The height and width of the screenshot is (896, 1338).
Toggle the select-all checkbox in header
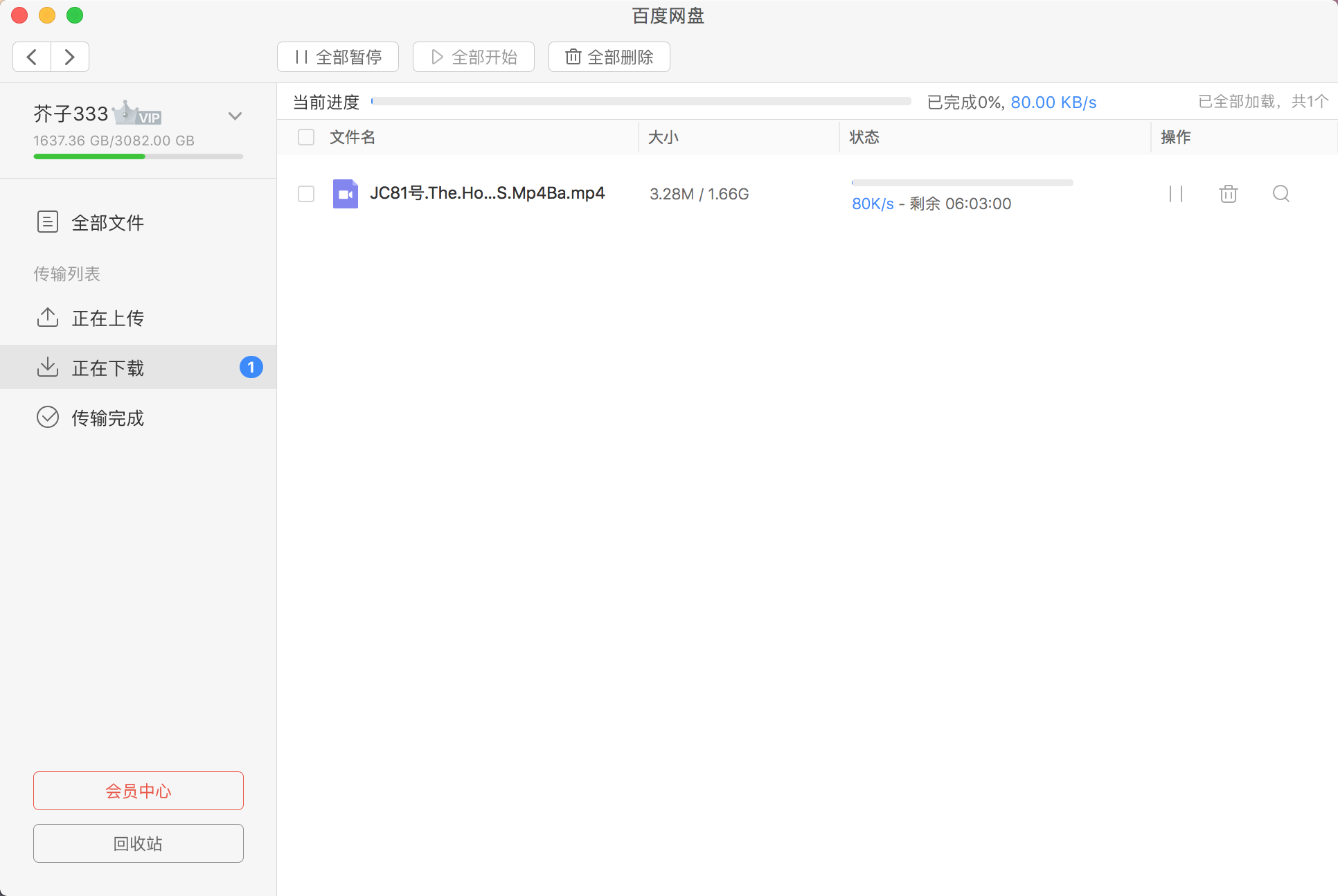(x=306, y=137)
